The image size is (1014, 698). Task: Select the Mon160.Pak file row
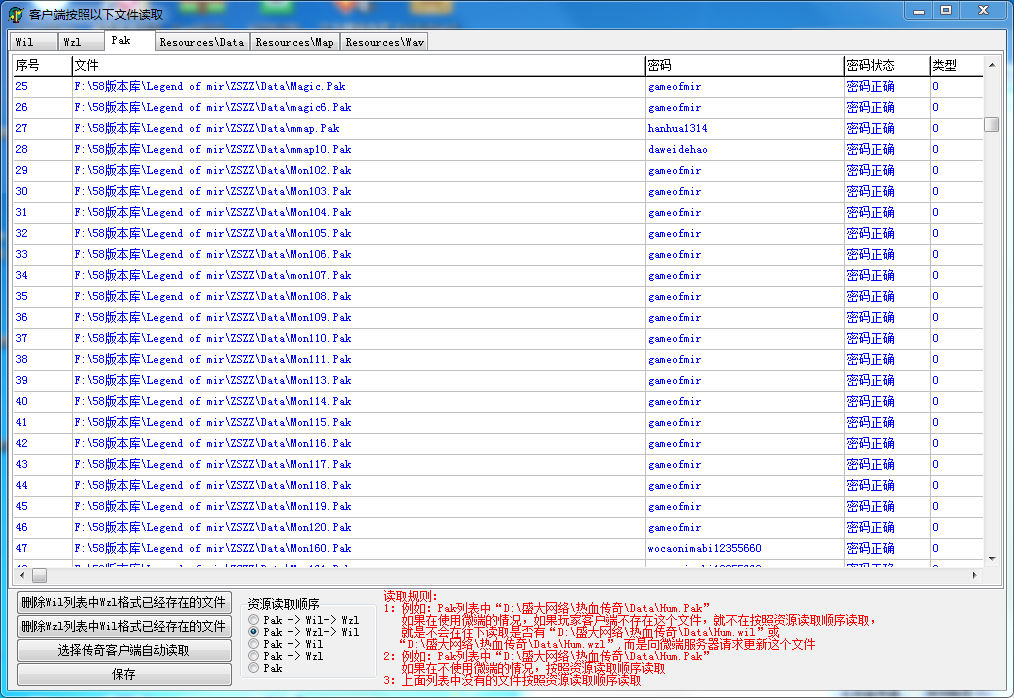tap(498, 548)
